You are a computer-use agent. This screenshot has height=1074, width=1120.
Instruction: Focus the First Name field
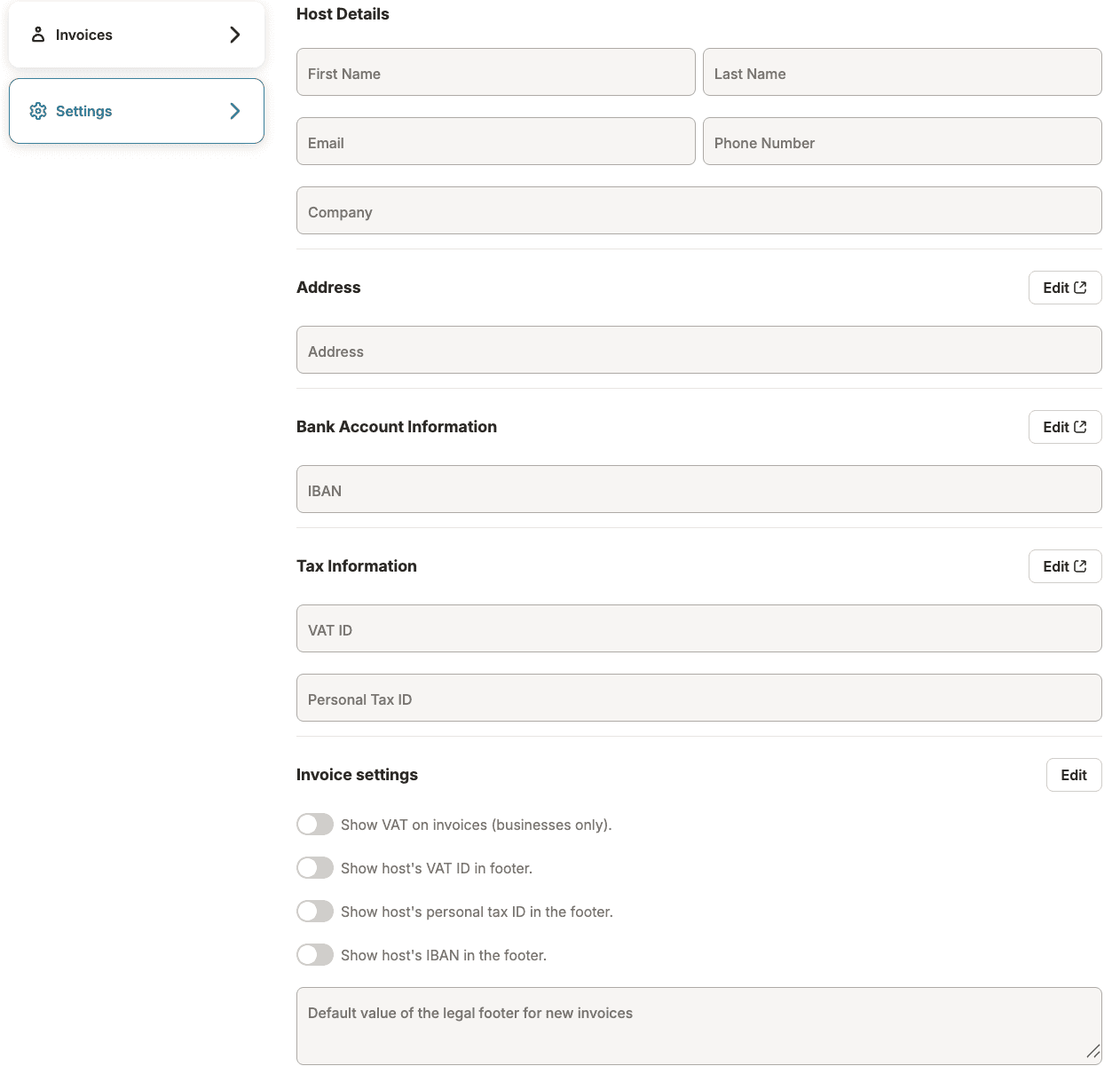(495, 73)
